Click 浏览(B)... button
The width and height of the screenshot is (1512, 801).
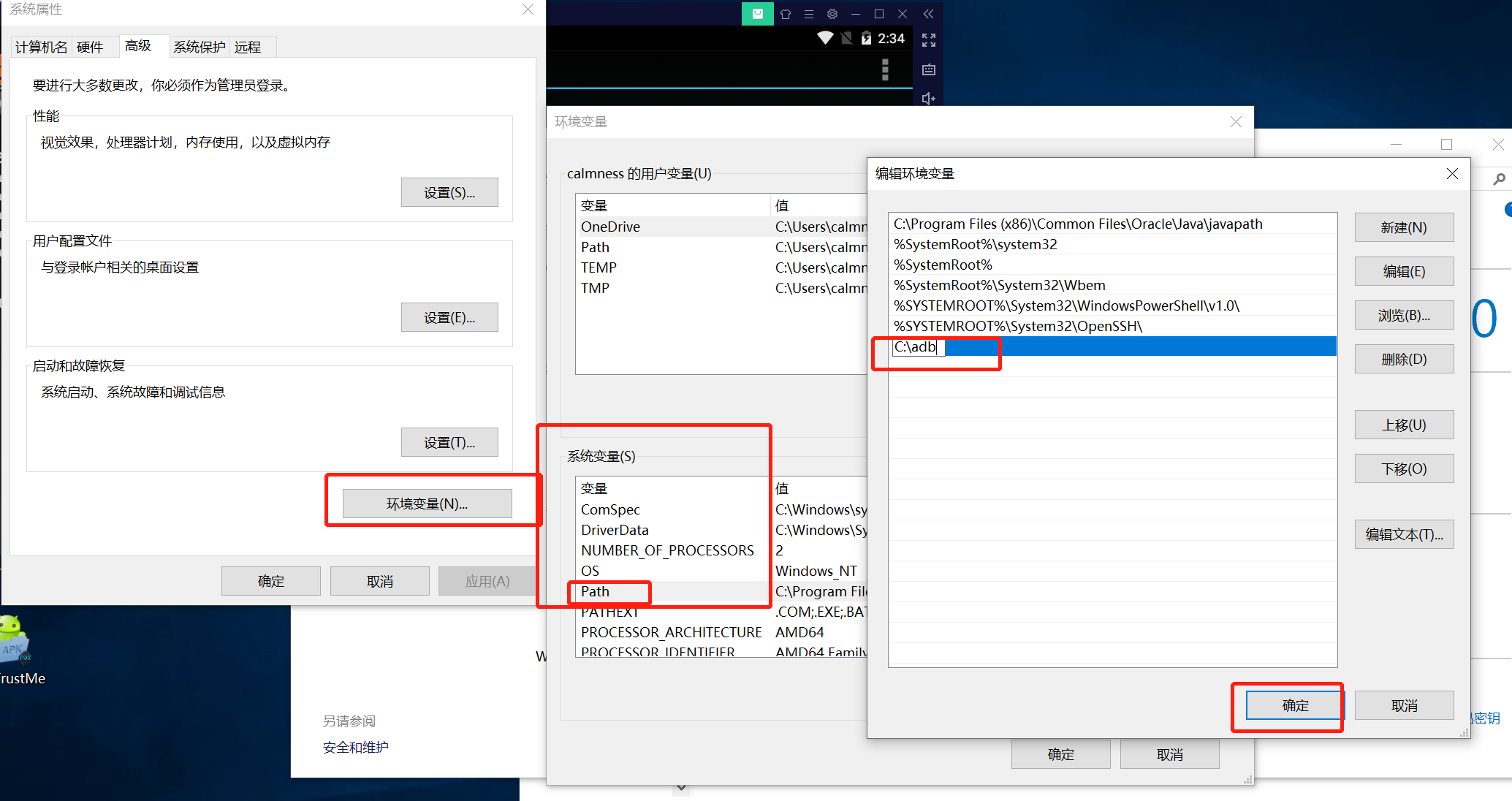point(1404,315)
